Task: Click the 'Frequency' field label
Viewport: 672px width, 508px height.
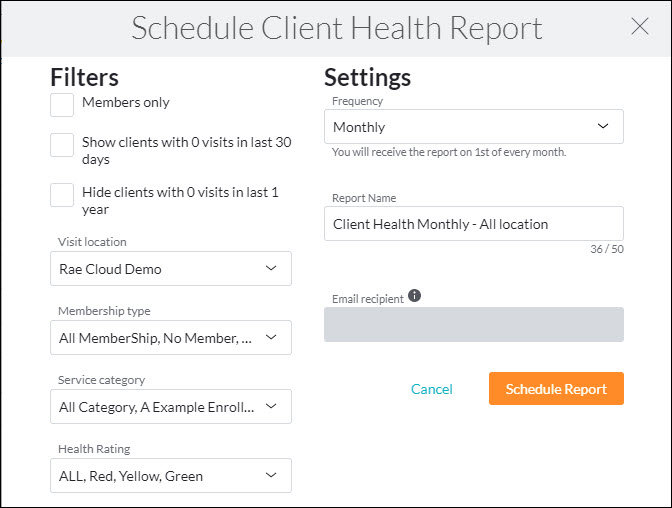Action: pyautogui.click(x=357, y=101)
